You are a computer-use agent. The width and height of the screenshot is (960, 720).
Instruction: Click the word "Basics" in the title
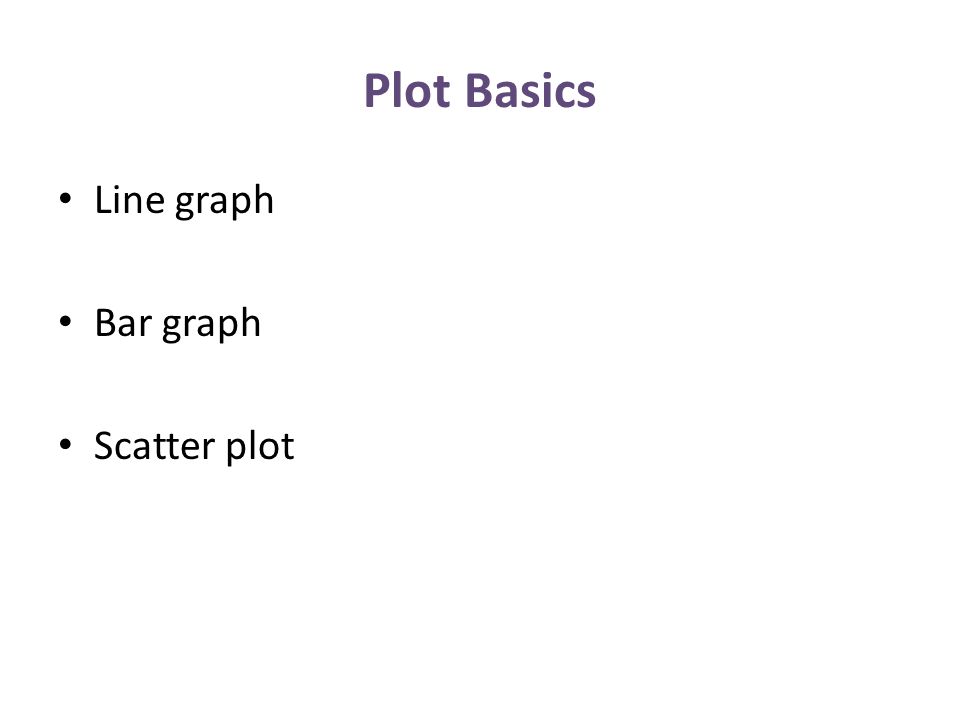coord(530,91)
